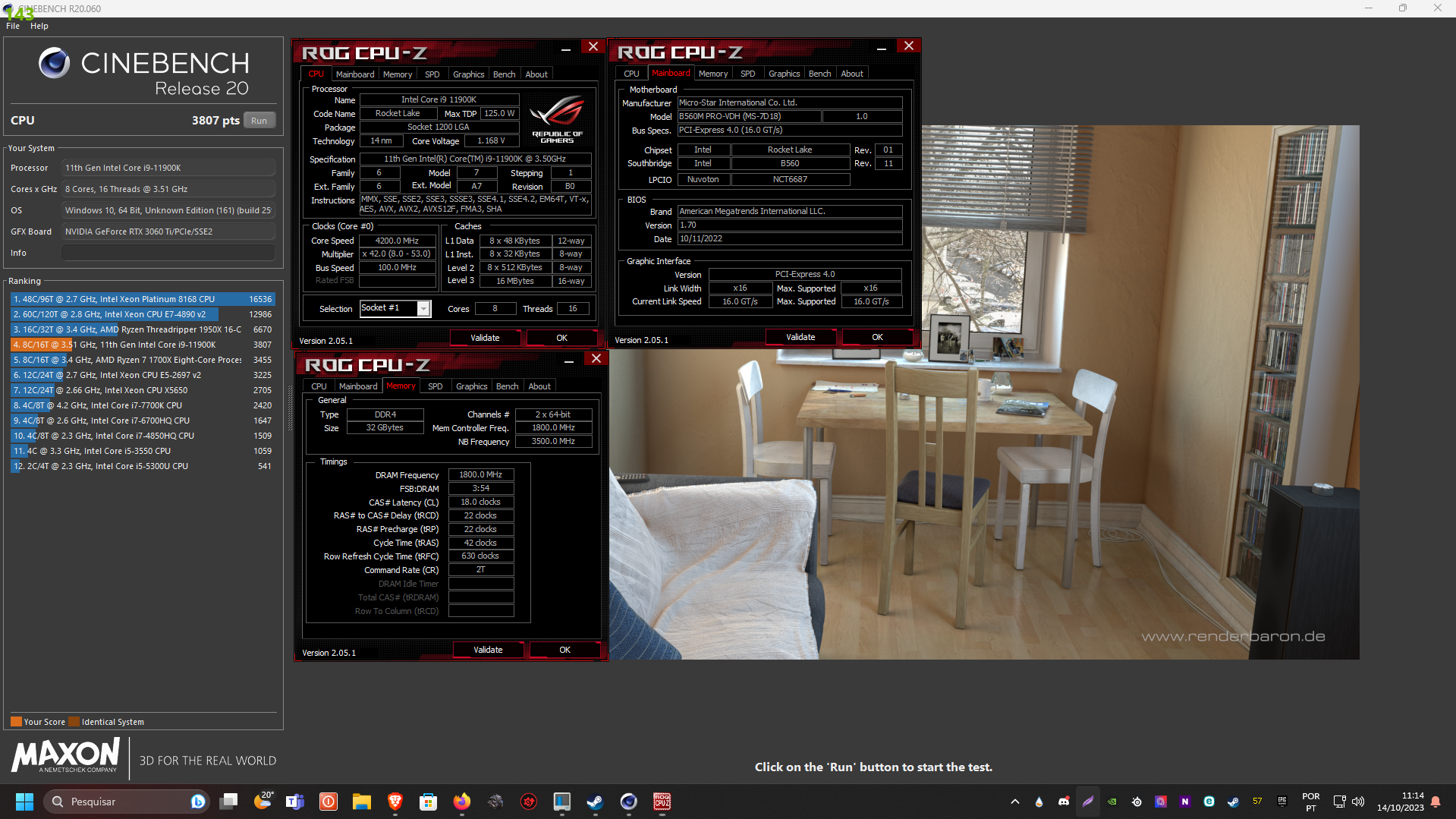The width and height of the screenshot is (1456, 819).
Task: Click the purple feather tray icon
Action: (x=1088, y=802)
